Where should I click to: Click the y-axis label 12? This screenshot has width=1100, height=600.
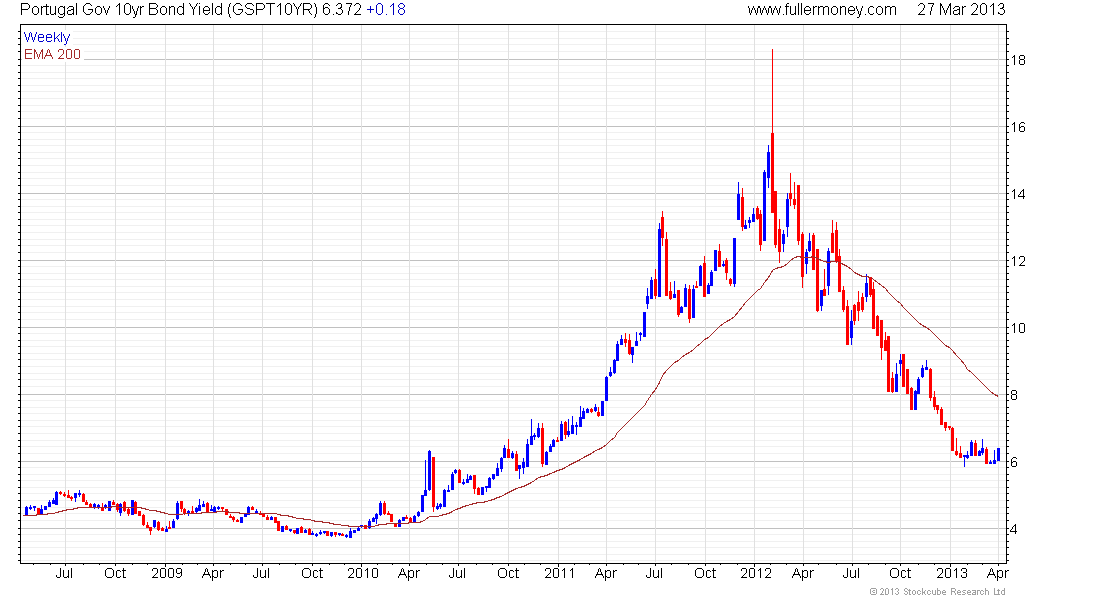point(1018,261)
